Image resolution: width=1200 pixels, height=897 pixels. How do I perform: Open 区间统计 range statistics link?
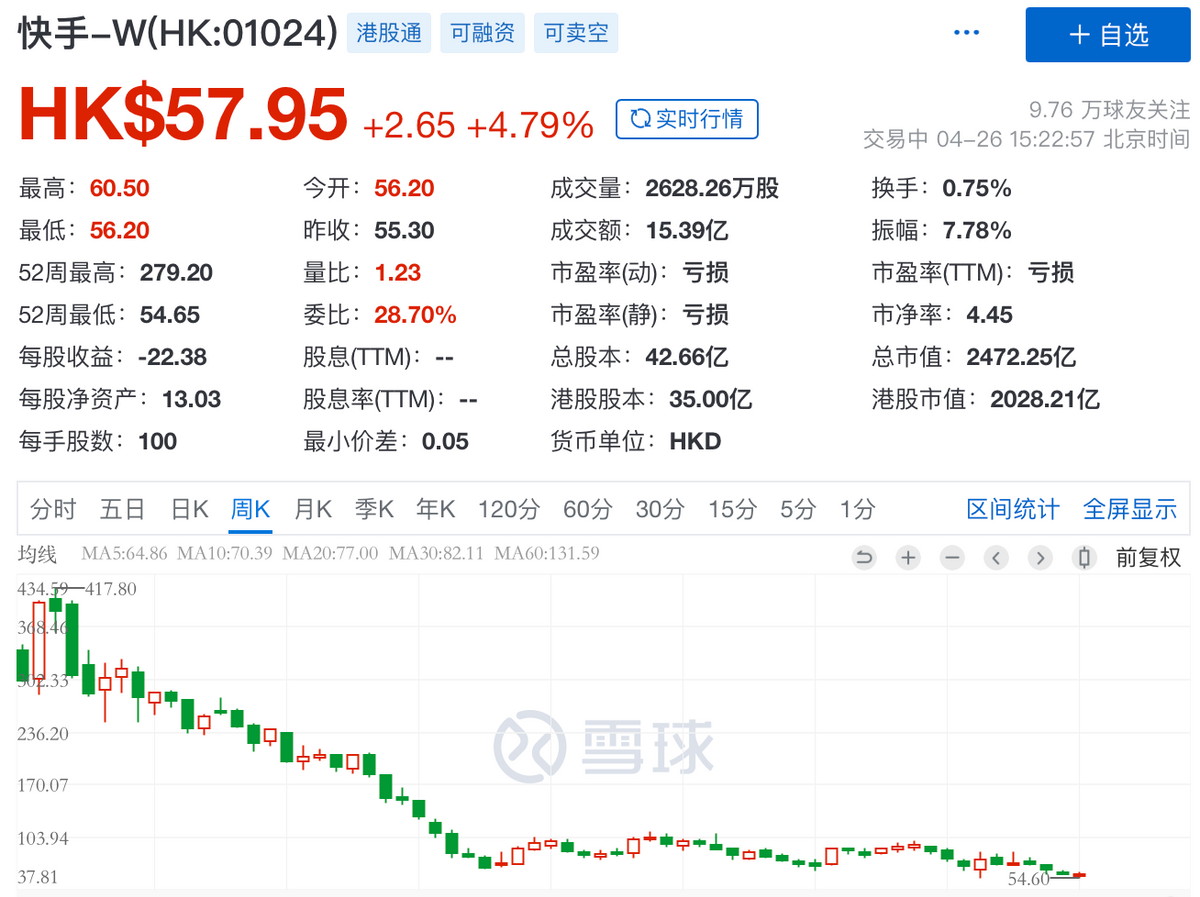pyautogui.click(x=1012, y=509)
